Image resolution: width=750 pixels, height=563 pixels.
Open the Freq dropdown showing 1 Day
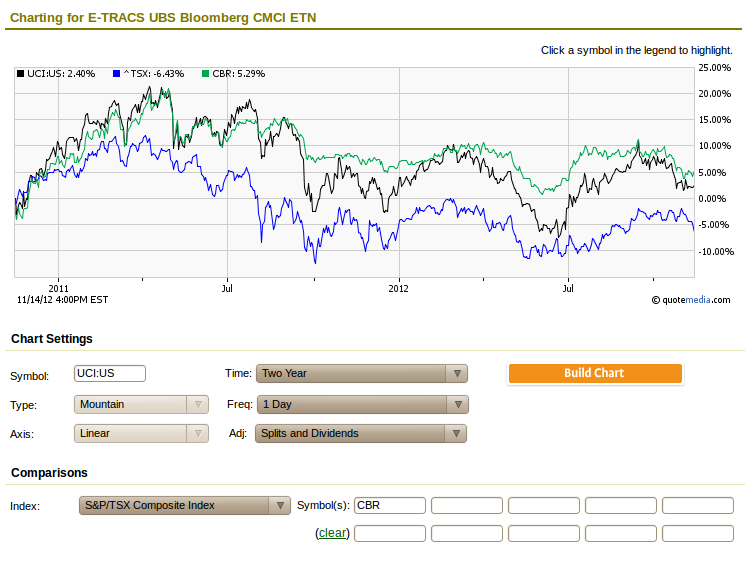click(x=363, y=405)
